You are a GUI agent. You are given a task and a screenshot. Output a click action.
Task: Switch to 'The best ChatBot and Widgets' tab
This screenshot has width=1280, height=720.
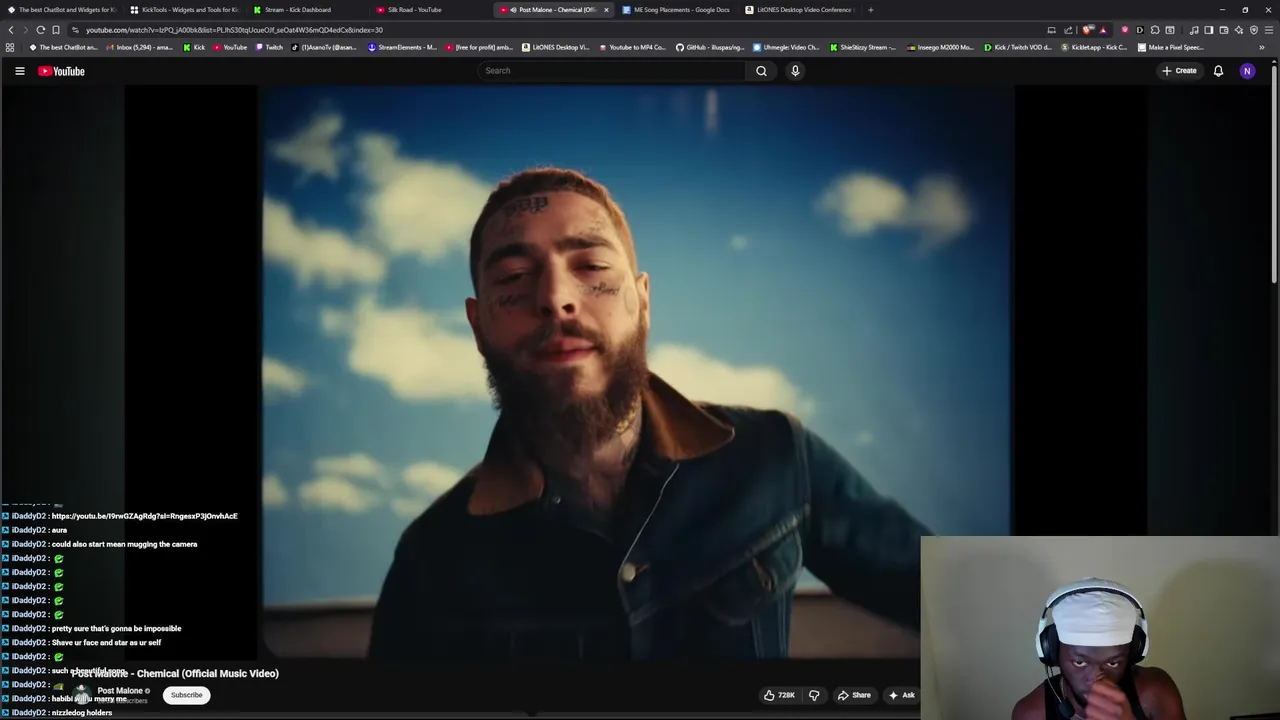(60, 10)
